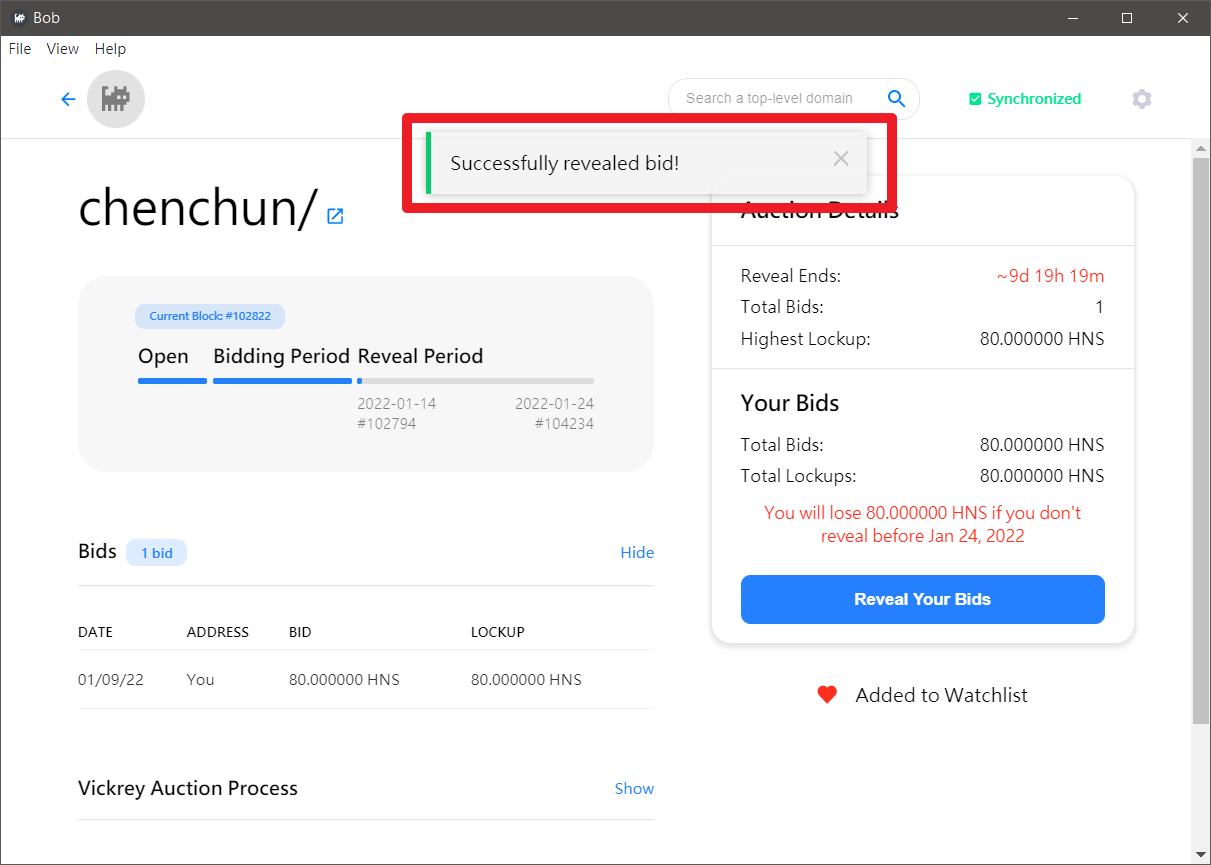This screenshot has height=865, width=1211.
Task: Click the red heart watchlist icon
Action: (x=827, y=695)
